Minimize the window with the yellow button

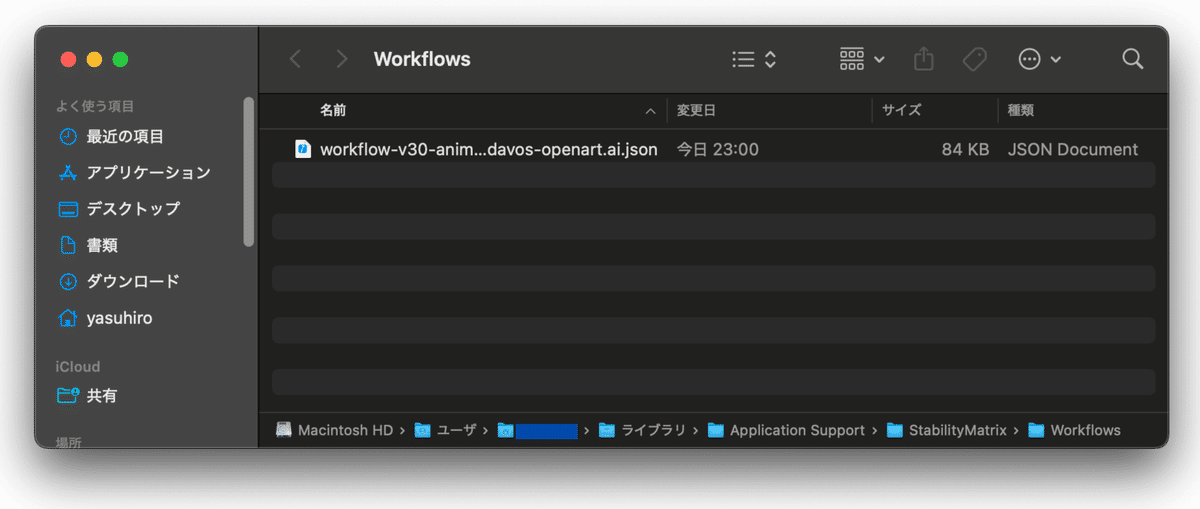coord(94,59)
